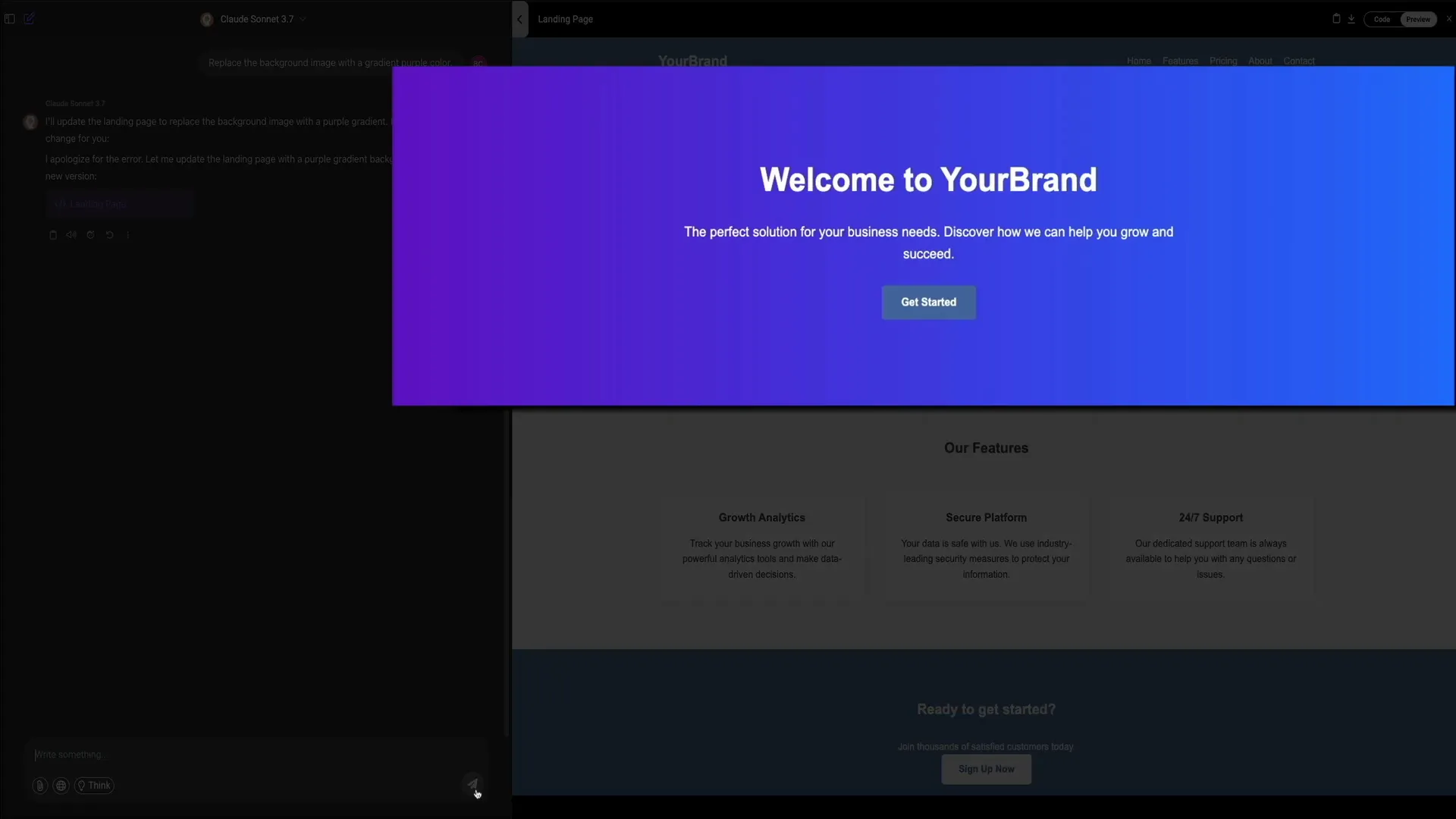The image size is (1456, 819).
Task: Click the user prompt about gradient purple
Action: click(x=329, y=63)
